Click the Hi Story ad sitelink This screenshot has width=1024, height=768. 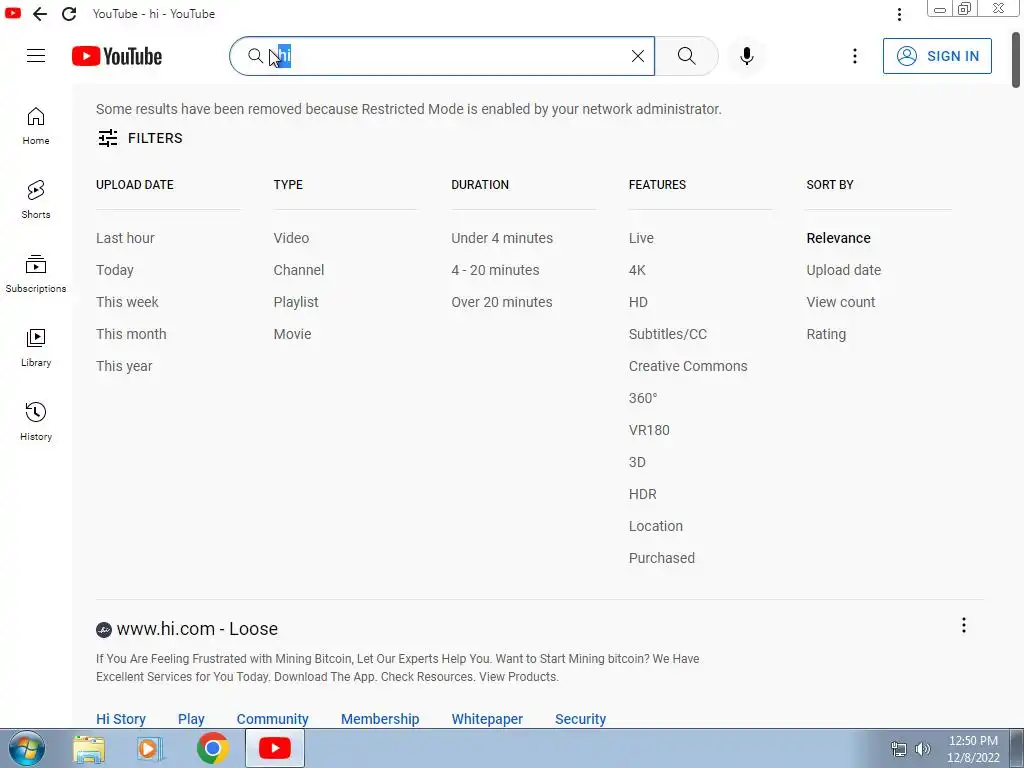coord(121,719)
